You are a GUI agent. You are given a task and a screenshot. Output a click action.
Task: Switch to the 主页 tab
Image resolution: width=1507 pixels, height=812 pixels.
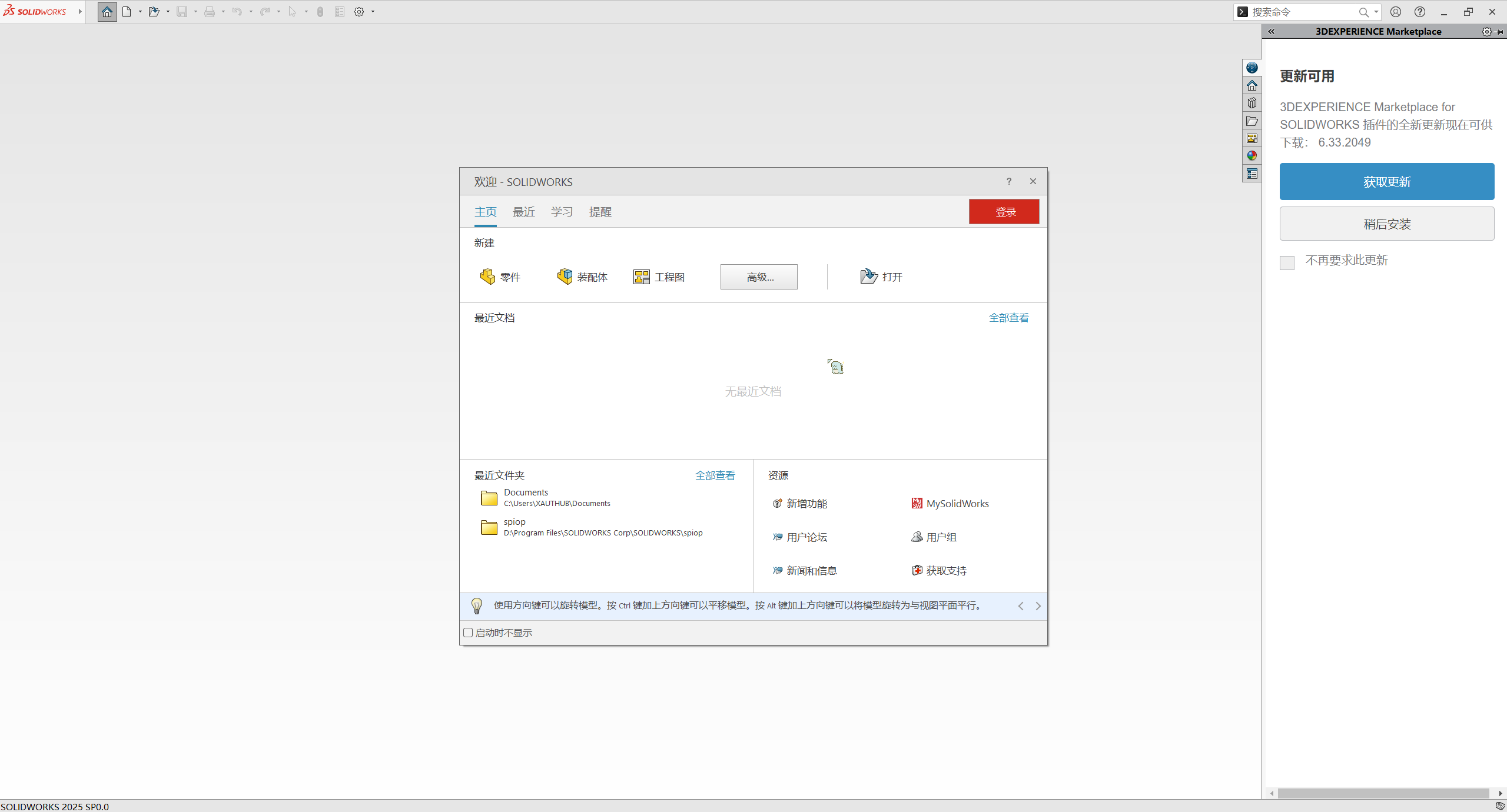pos(486,212)
